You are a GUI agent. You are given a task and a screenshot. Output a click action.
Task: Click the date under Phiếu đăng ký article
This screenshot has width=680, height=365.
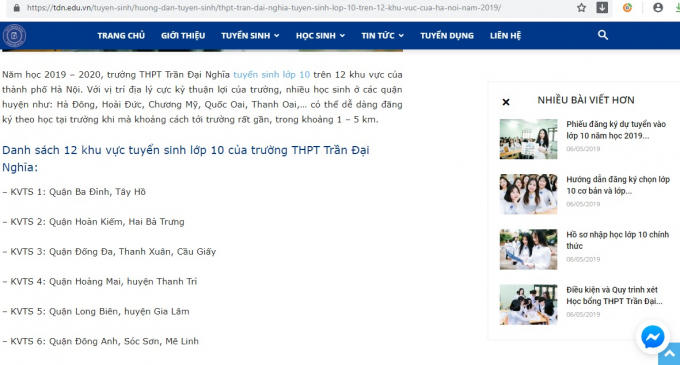pos(583,149)
